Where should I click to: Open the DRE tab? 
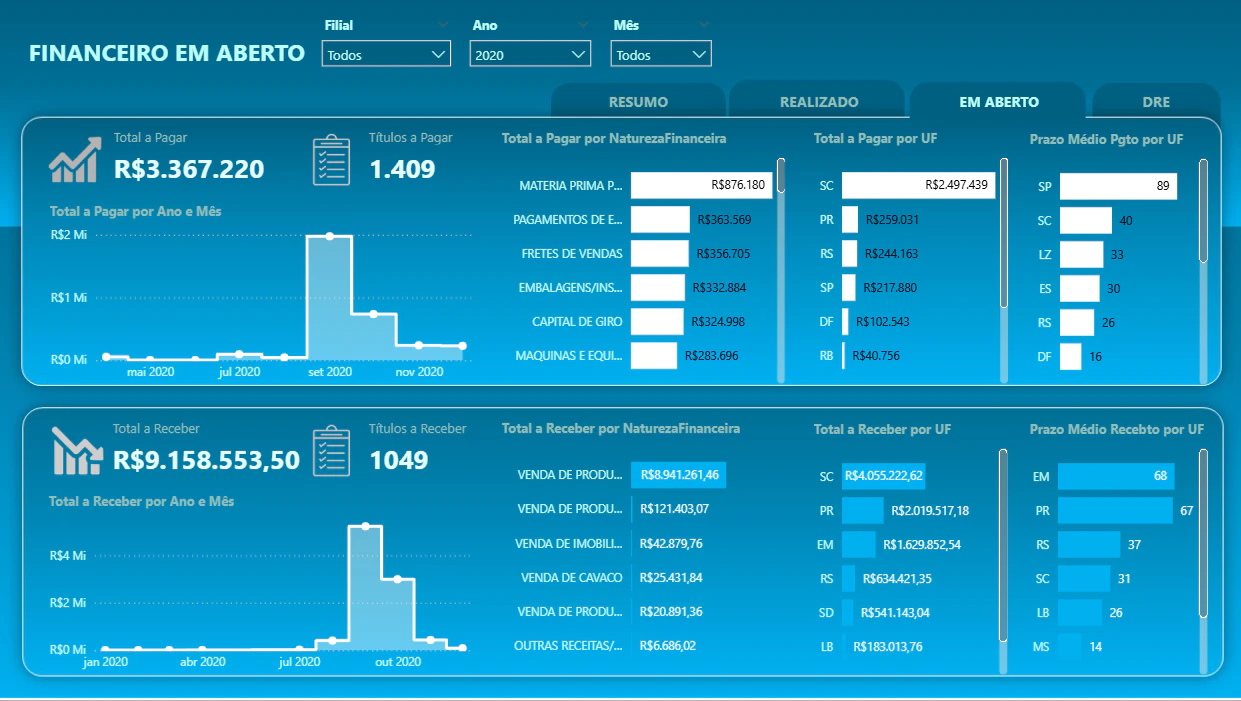point(1156,101)
